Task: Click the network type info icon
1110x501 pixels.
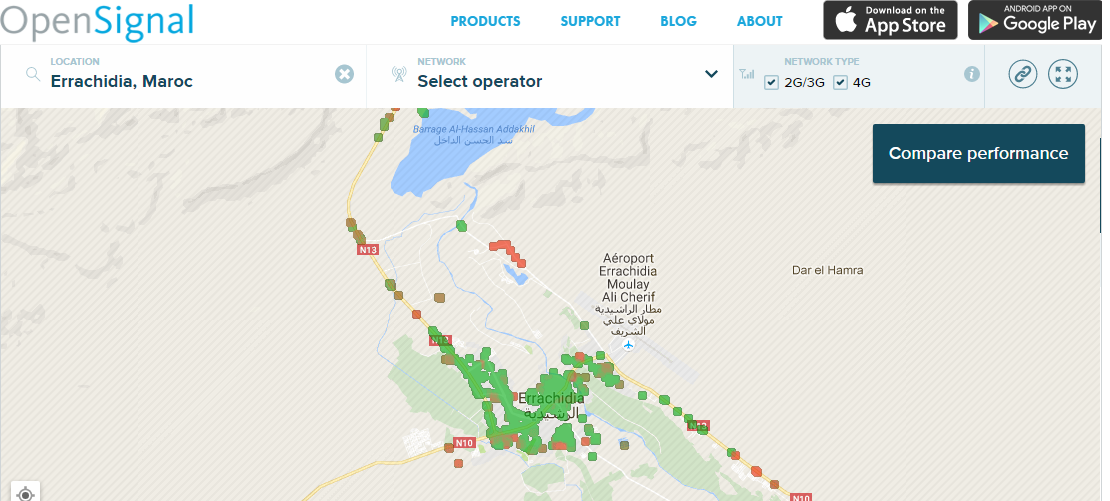Action: [x=972, y=74]
